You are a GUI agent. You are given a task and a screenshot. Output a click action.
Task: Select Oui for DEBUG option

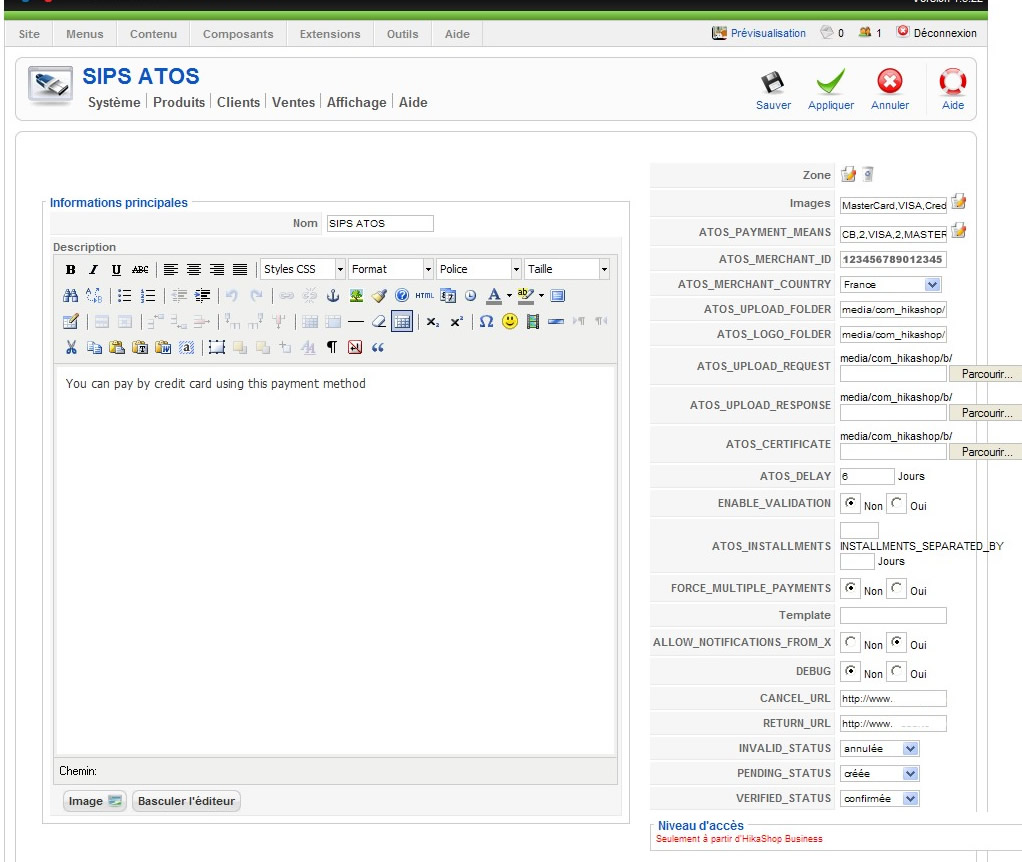point(897,671)
